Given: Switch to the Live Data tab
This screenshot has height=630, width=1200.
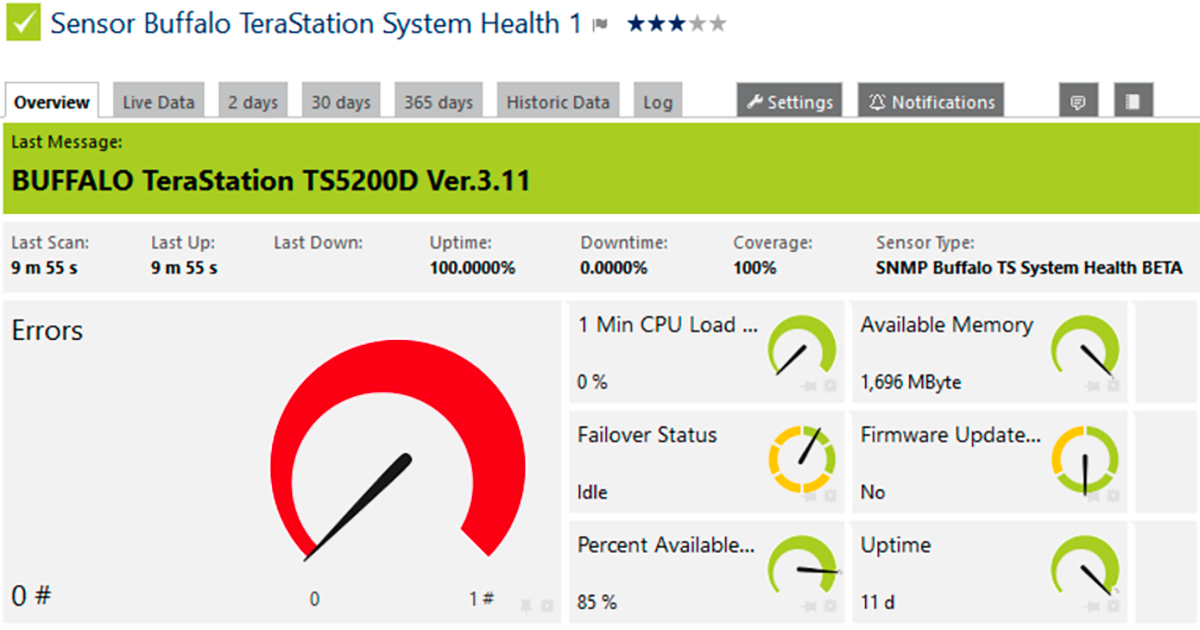Looking at the screenshot, I should pyautogui.click(x=158, y=102).
